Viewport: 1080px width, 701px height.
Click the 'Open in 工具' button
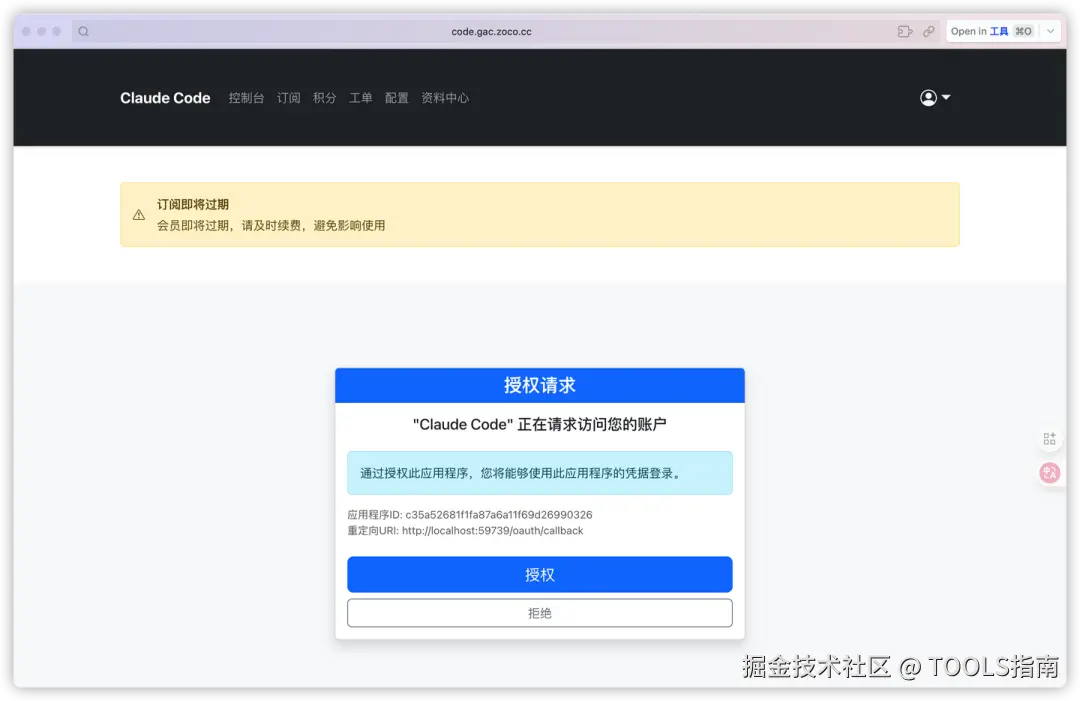pyautogui.click(x=992, y=31)
